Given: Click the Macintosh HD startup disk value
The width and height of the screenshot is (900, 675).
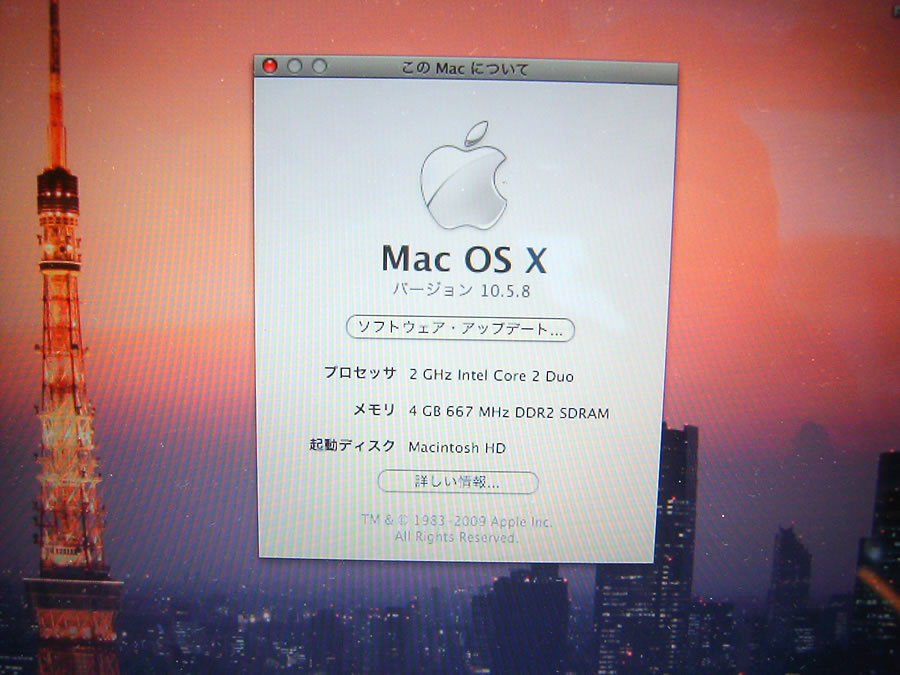Looking at the screenshot, I should 457,447.
